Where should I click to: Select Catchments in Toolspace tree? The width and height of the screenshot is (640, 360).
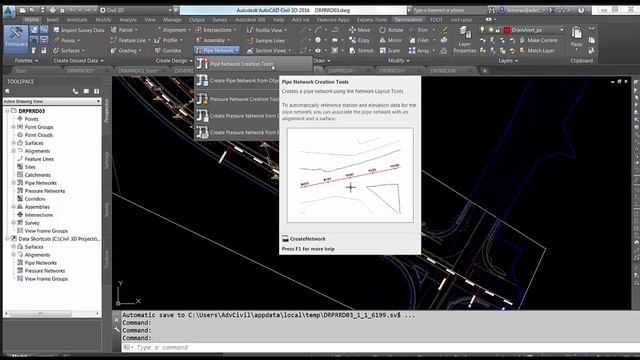point(38,175)
